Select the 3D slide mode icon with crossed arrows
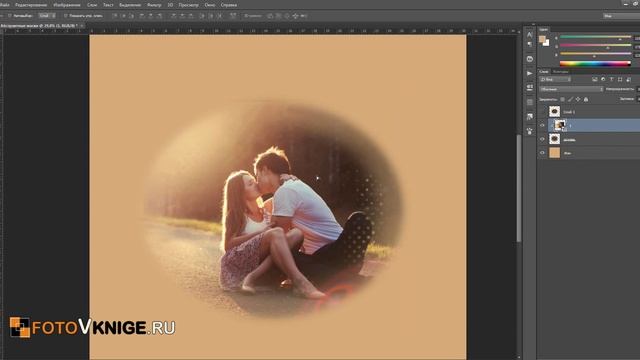Screen dimensions: 640x360 295,16
